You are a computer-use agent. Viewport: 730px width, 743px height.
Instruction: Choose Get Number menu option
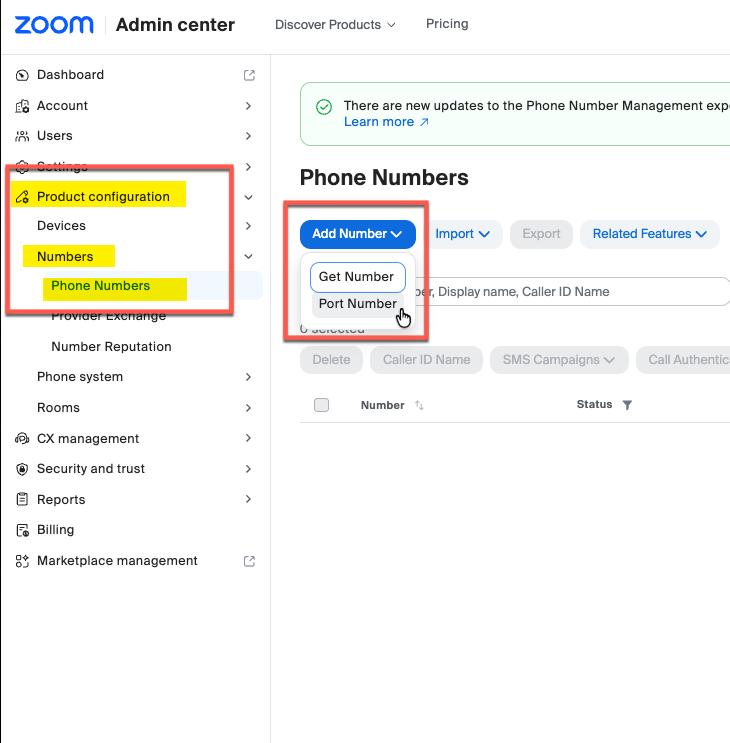358,277
